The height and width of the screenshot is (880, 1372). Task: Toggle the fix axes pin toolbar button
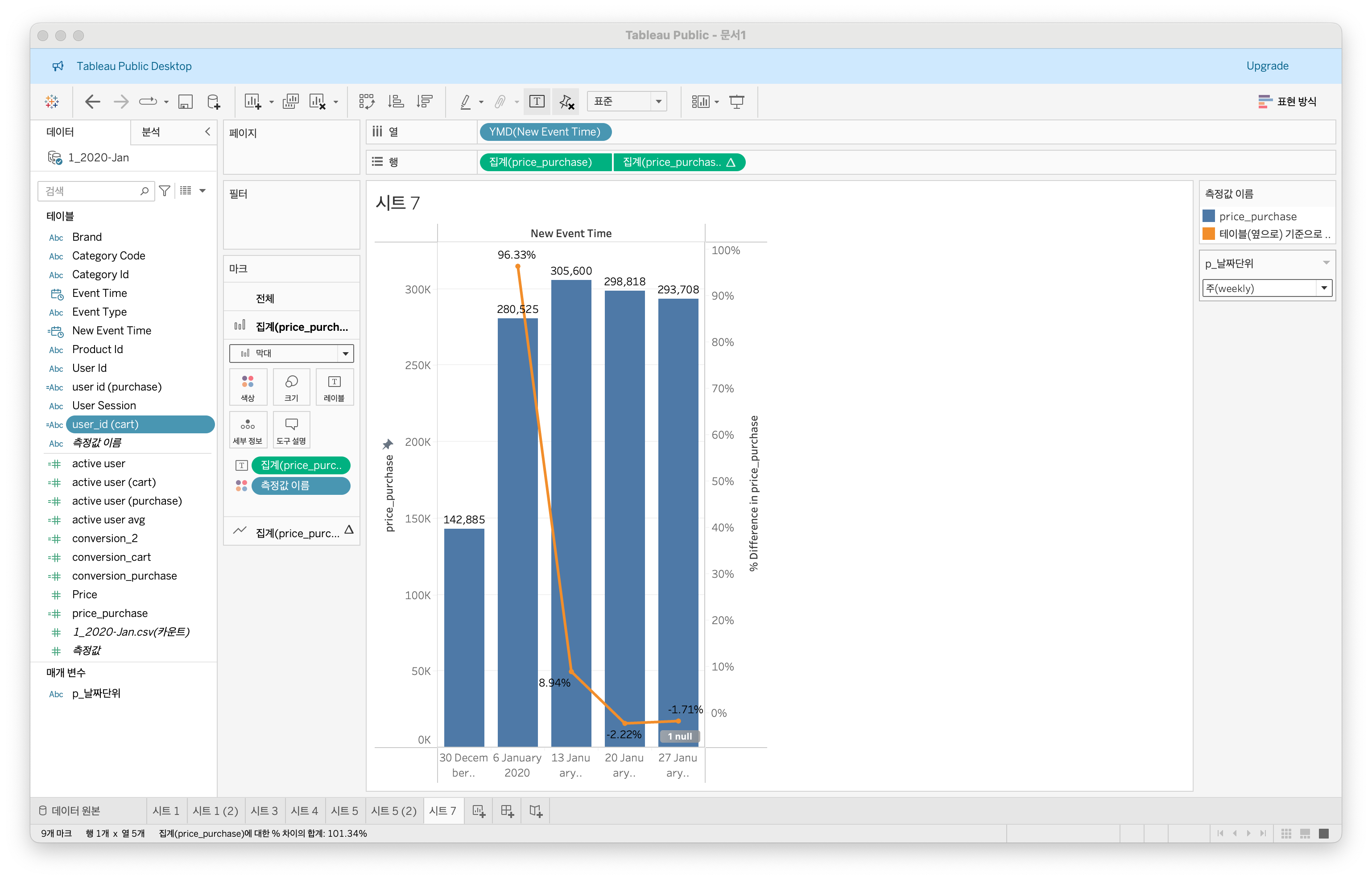click(x=566, y=102)
